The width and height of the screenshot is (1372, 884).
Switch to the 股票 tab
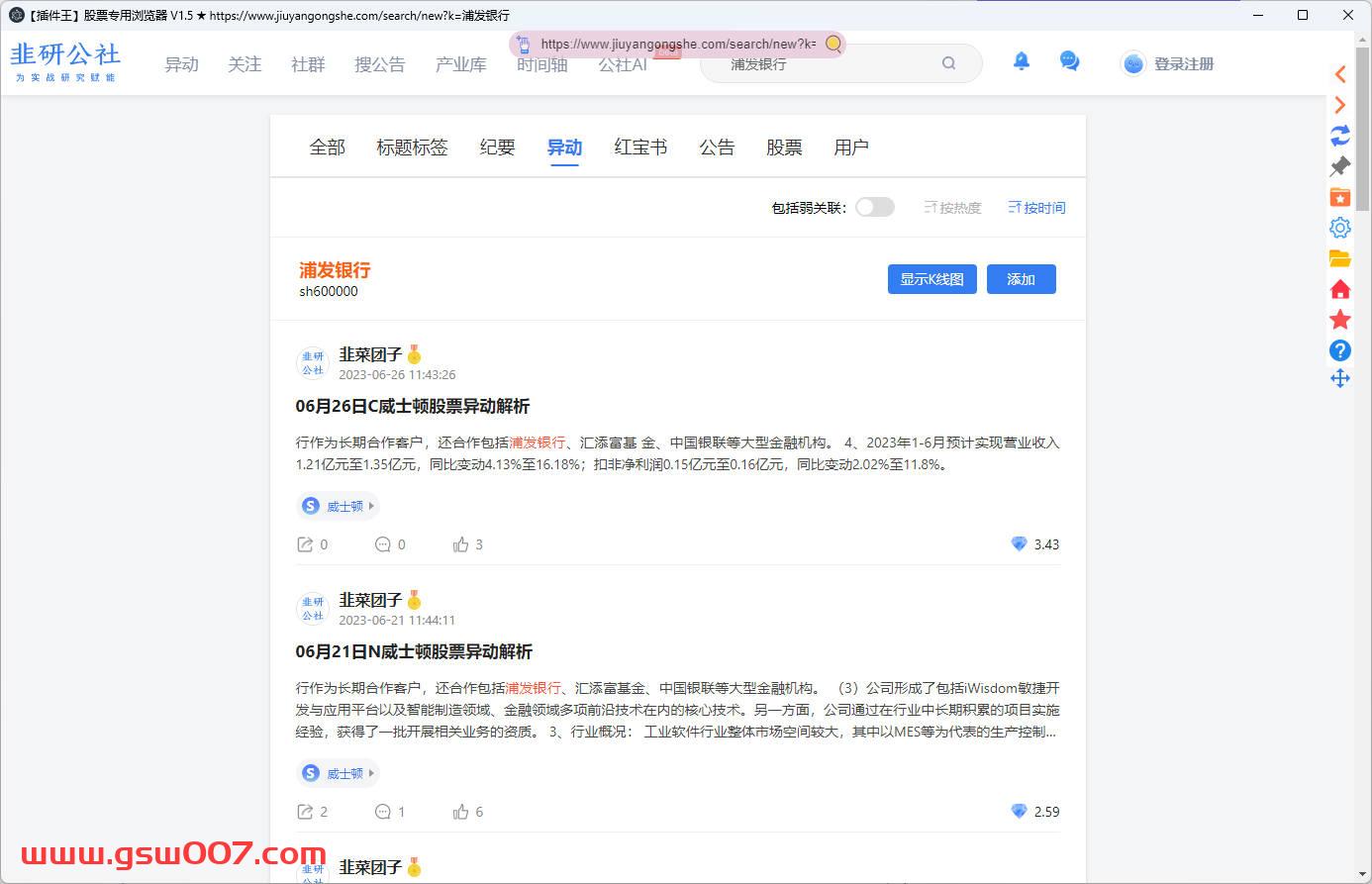tap(784, 147)
